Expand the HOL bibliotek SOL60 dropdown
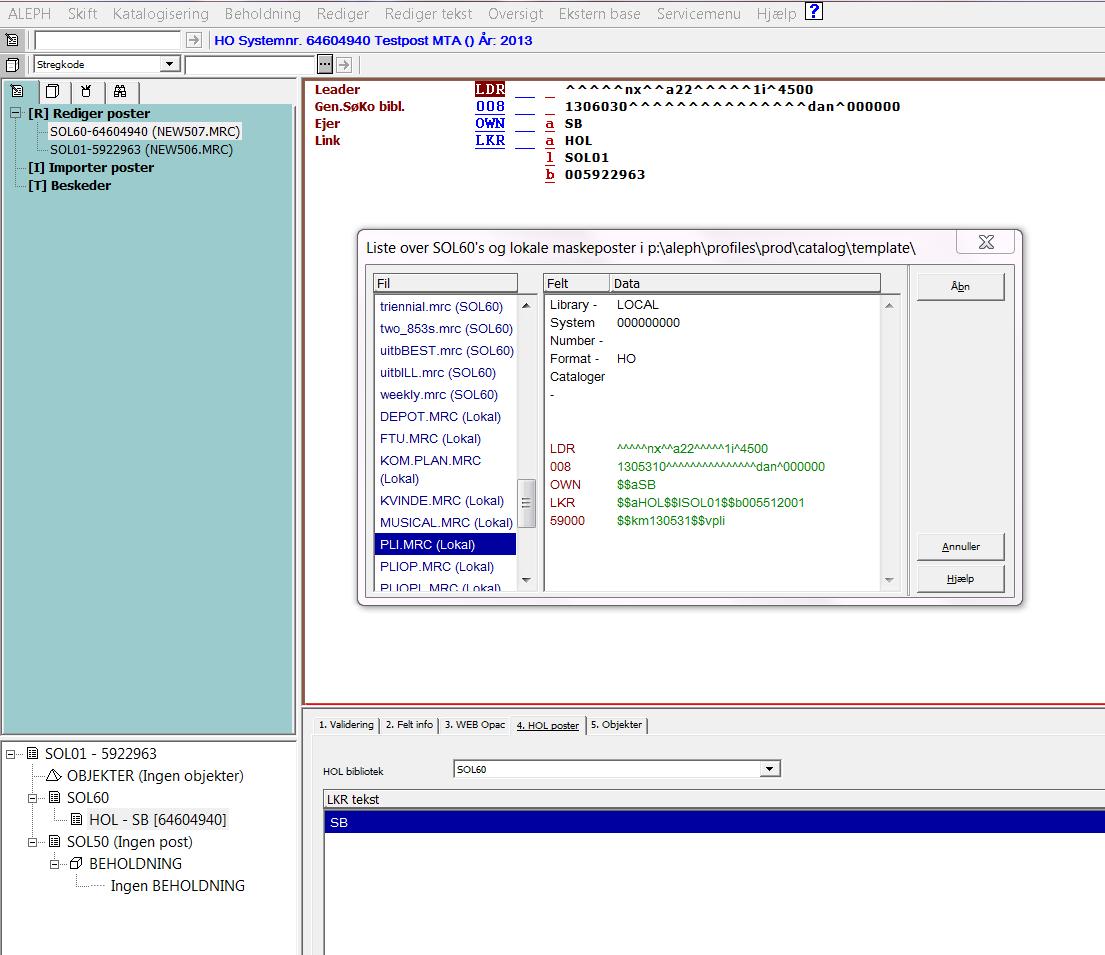 pos(769,769)
